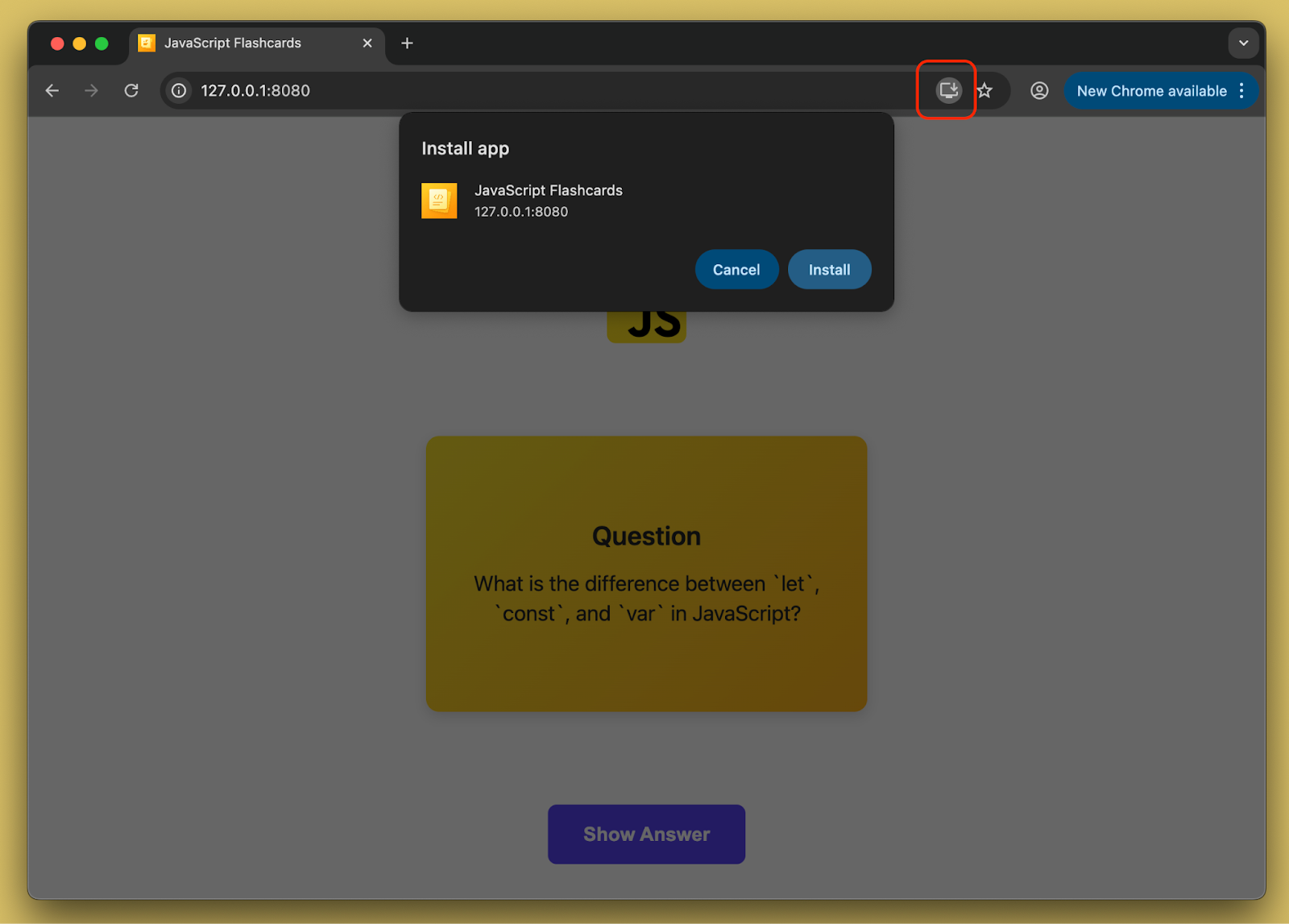
Task: Click the Show Answer button
Action: [646, 834]
